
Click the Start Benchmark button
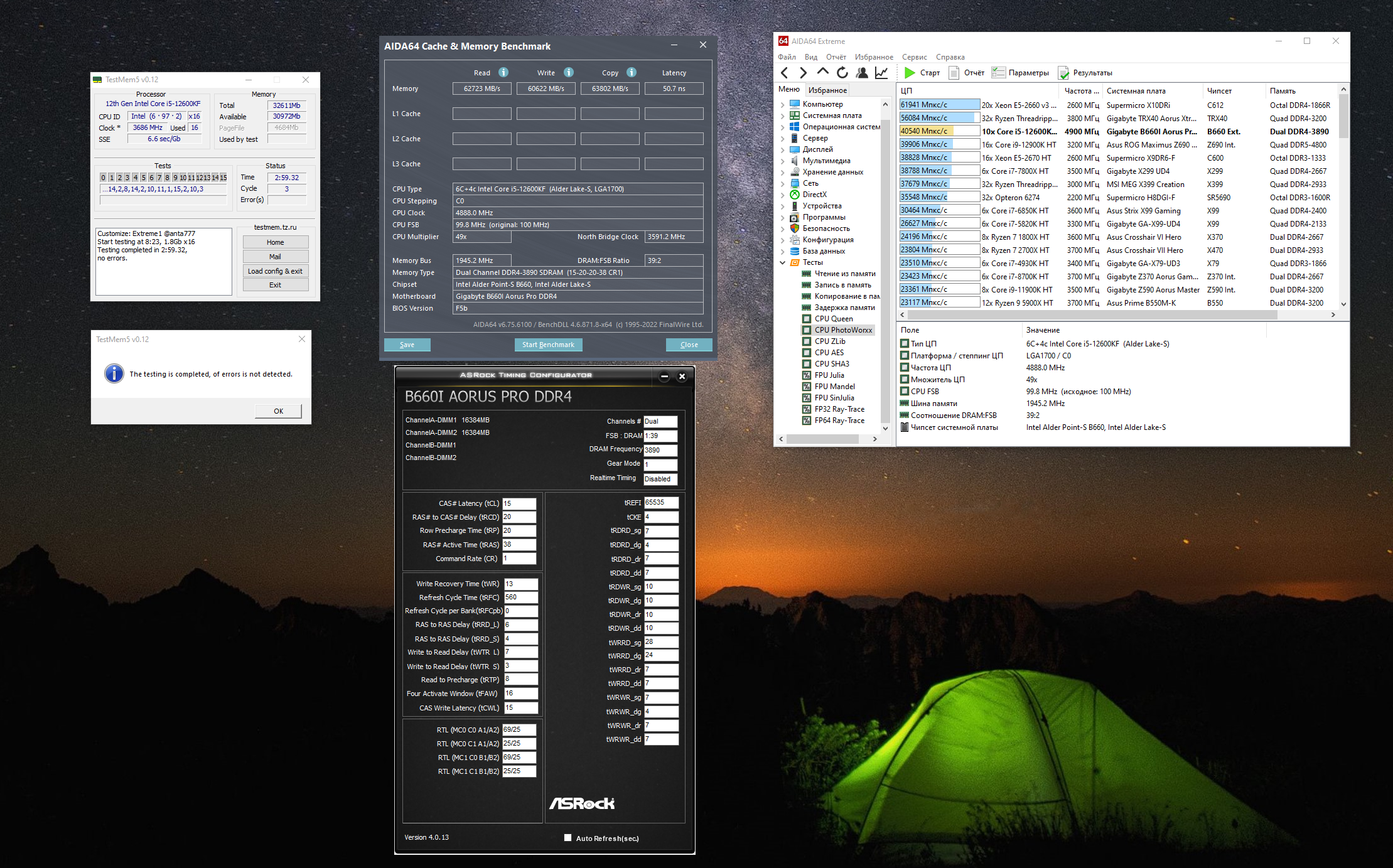click(548, 345)
